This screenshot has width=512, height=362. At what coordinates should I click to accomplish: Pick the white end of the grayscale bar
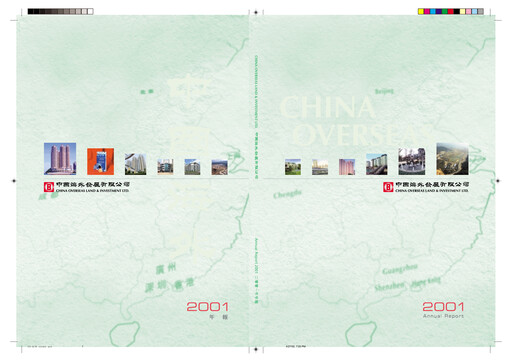90,11
